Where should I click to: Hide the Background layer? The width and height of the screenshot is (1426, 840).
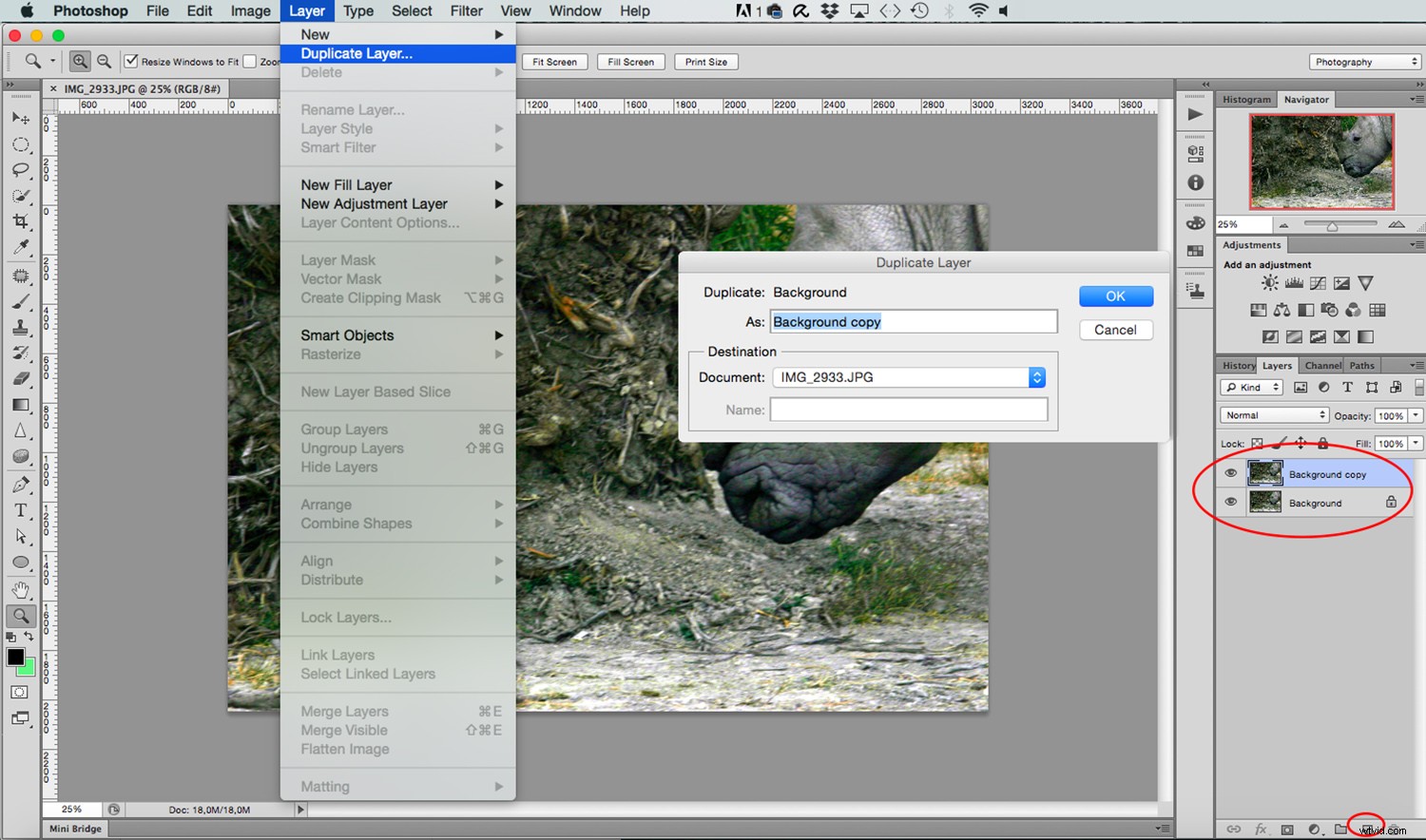click(1230, 503)
